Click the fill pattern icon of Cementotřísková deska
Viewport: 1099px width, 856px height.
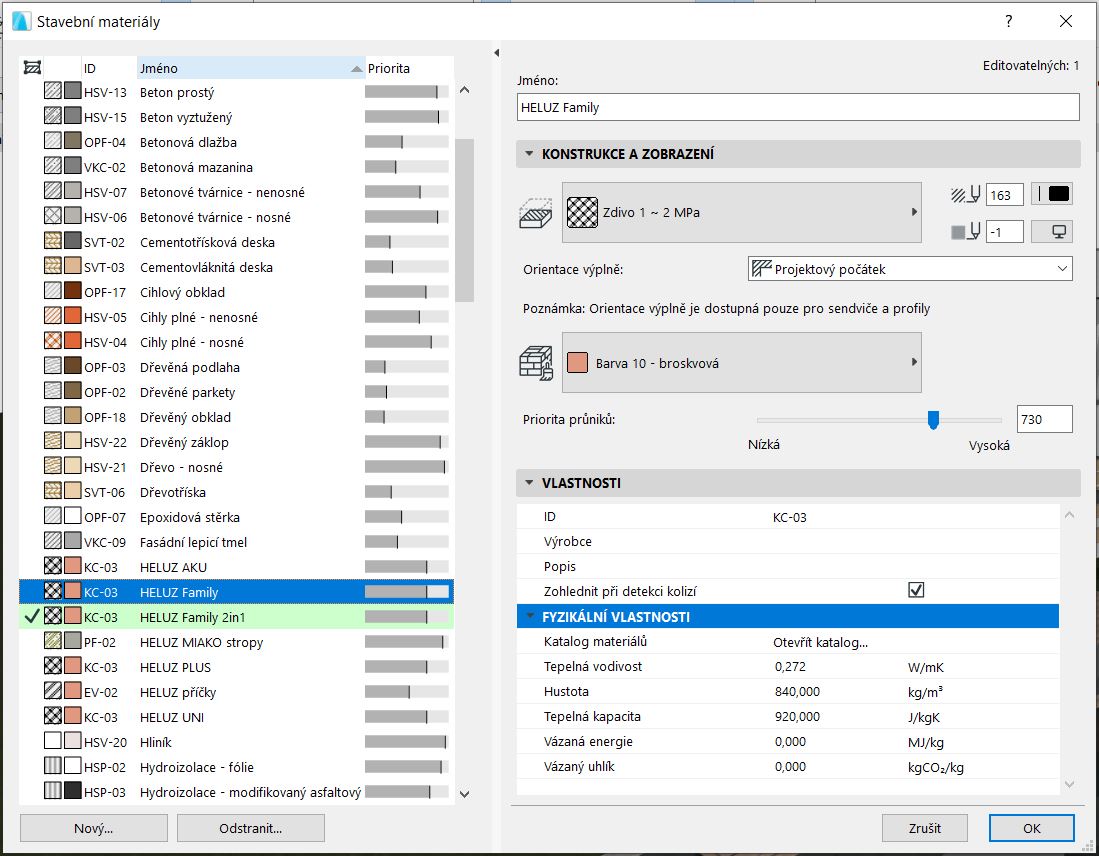click(53, 242)
